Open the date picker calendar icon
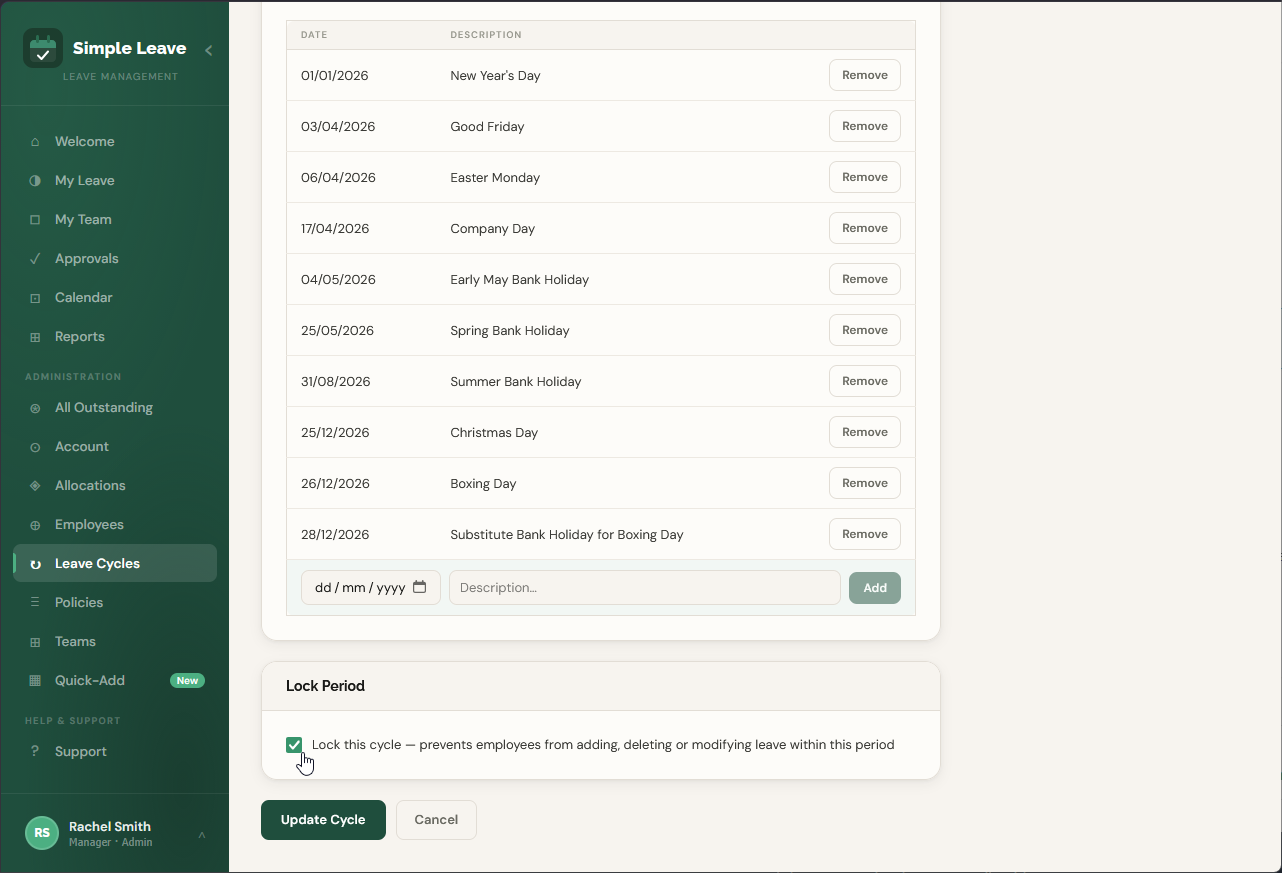This screenshot has width=1282, height=873. tap(420, 587)
